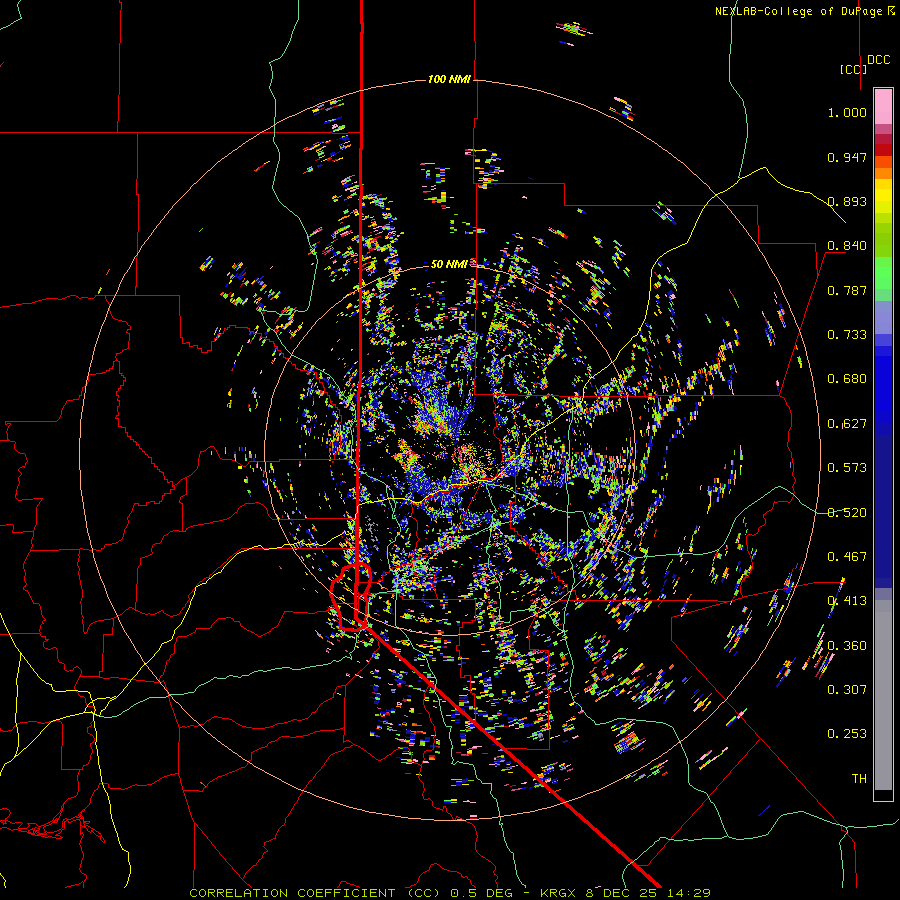Image resolution: width=900 pixels, height=900 pixels.
Task: Click the 0.360 legend value
Action: 847,646
